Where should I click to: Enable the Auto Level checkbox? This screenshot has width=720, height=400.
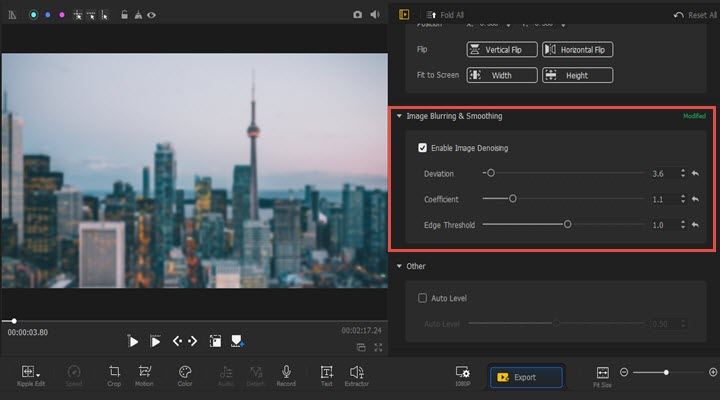coord(423,298)
